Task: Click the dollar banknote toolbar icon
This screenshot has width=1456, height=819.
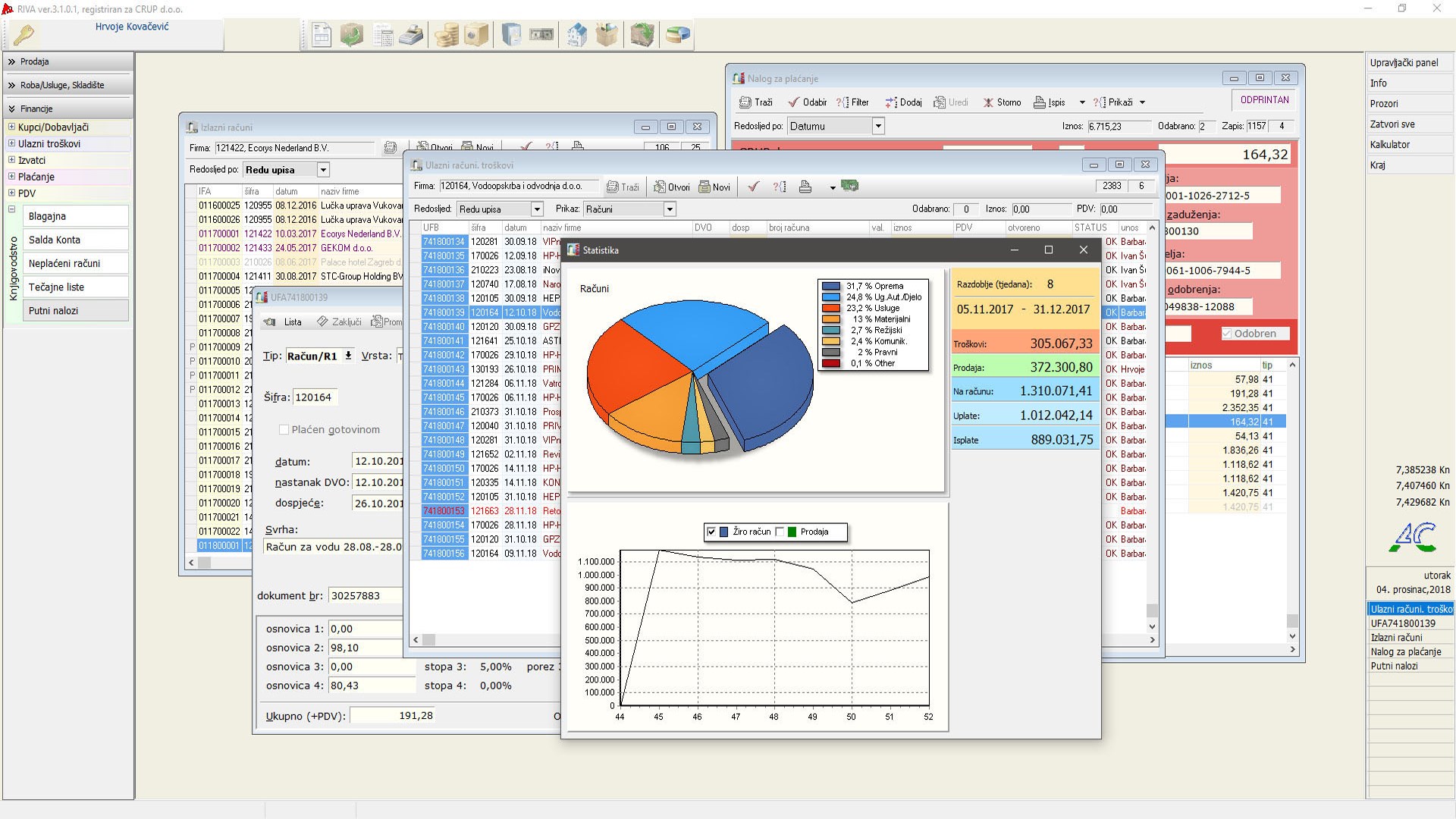Action: click(541, 35)
